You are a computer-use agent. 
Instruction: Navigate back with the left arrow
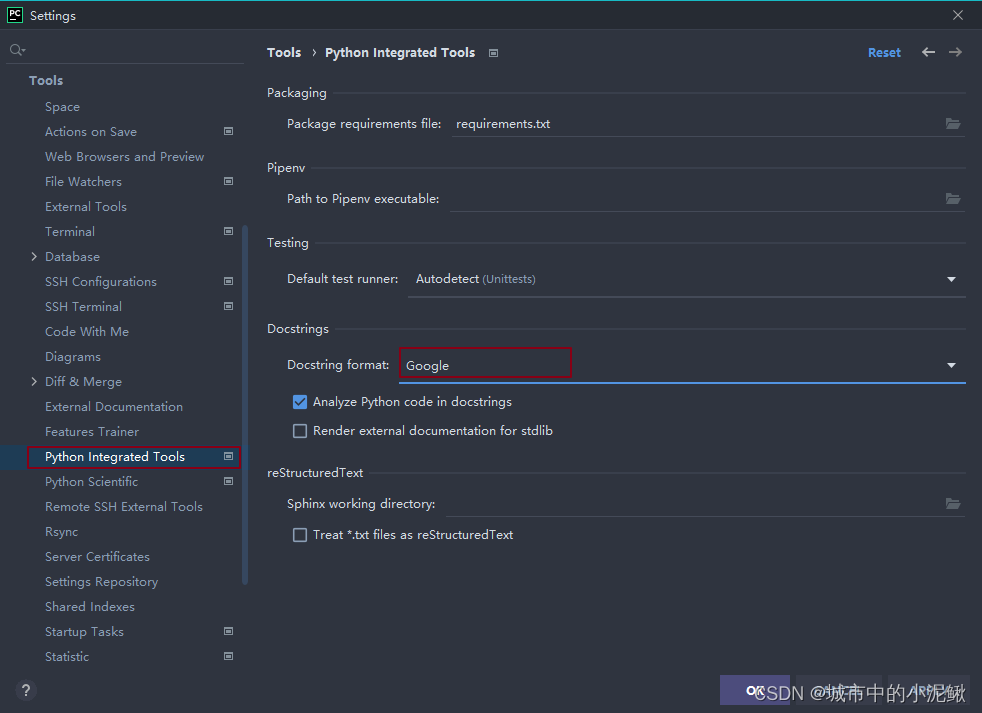[928, 52]
